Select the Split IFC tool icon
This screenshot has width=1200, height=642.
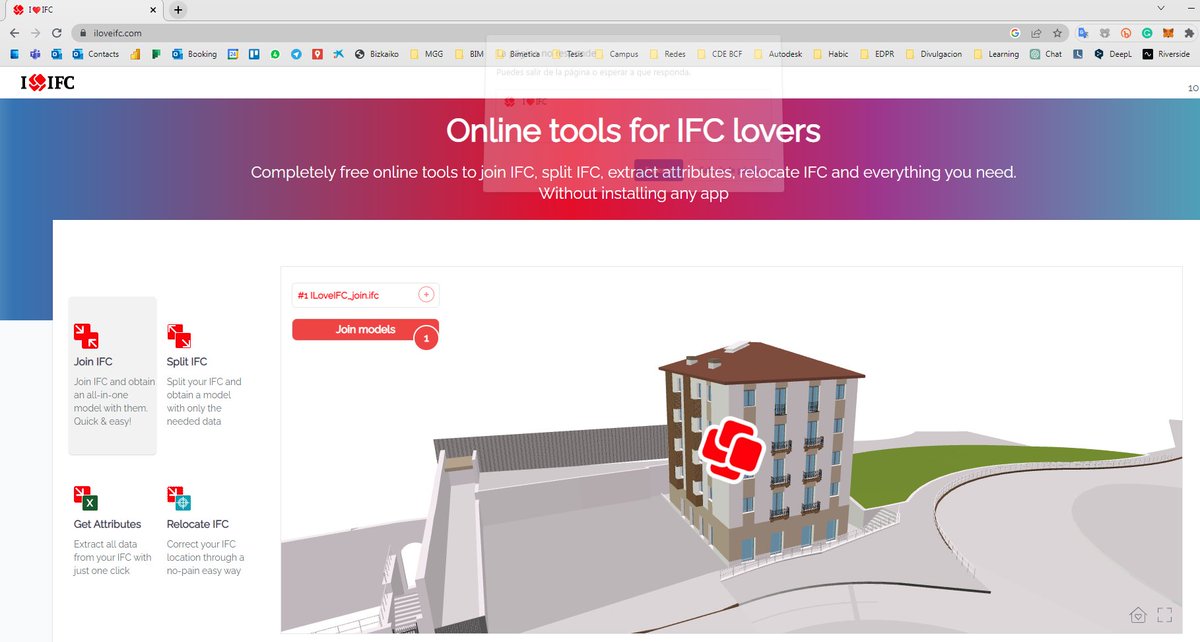pos(179,336)
